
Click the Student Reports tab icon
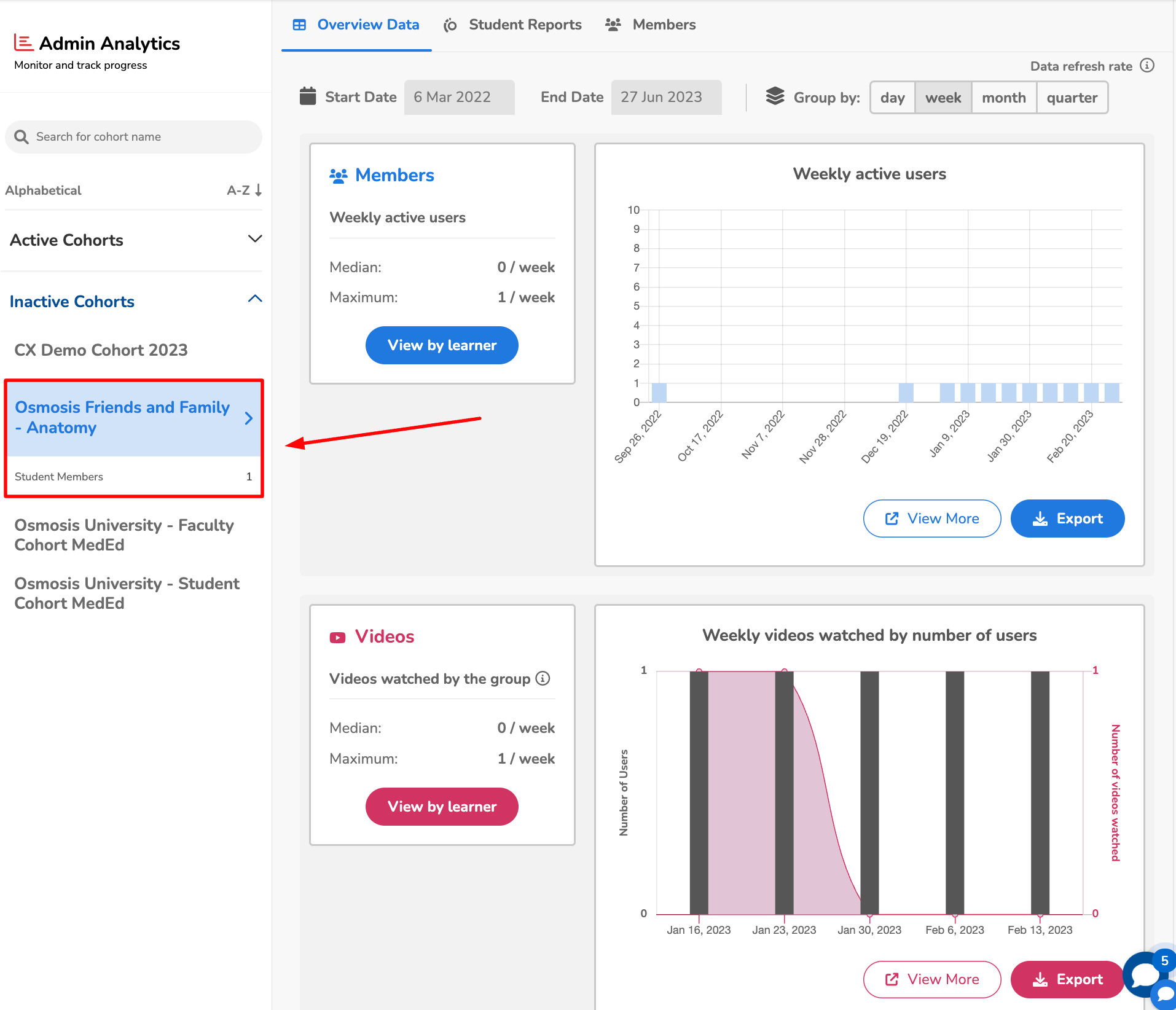(x=450, y=25)
